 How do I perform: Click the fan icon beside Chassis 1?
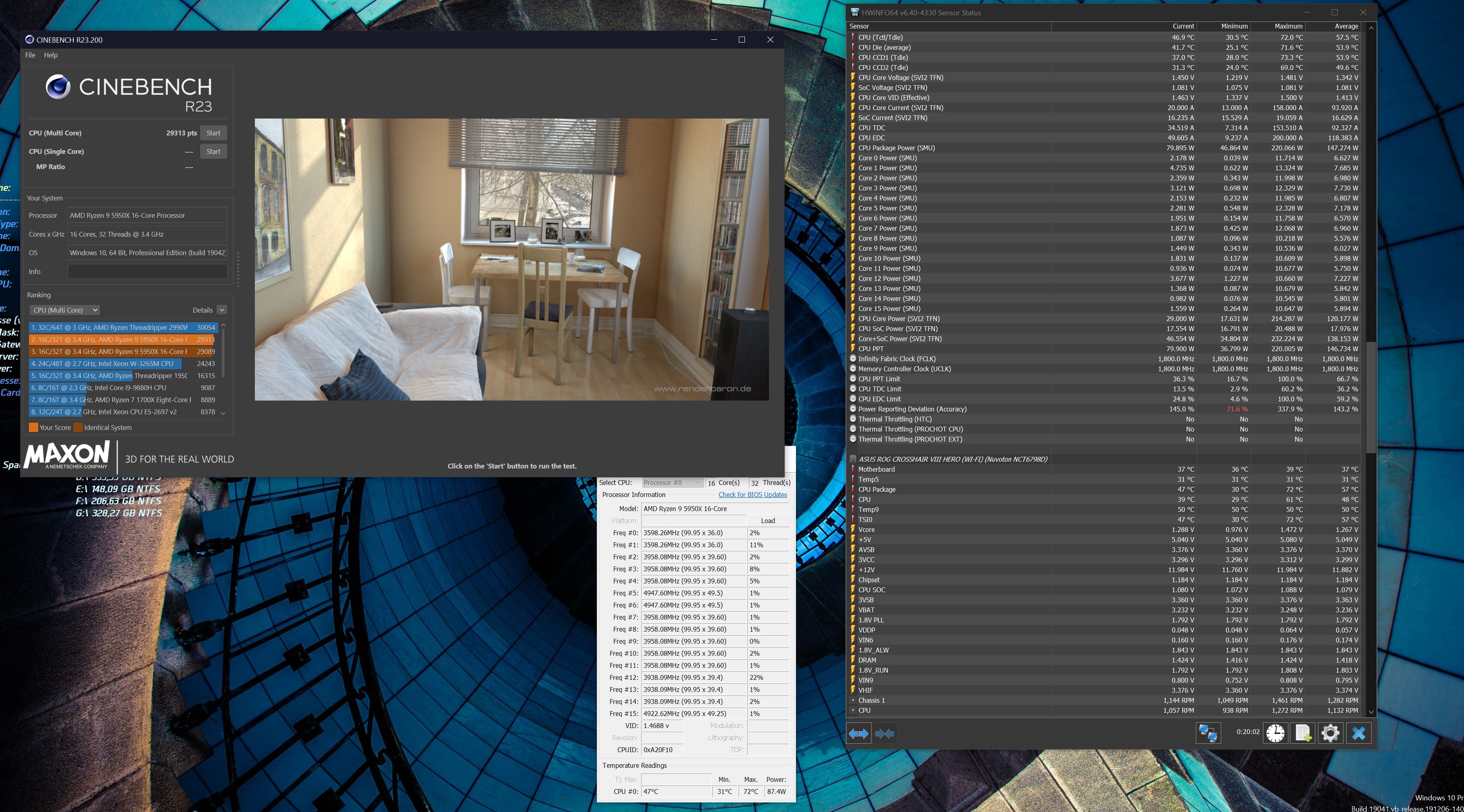853,700
